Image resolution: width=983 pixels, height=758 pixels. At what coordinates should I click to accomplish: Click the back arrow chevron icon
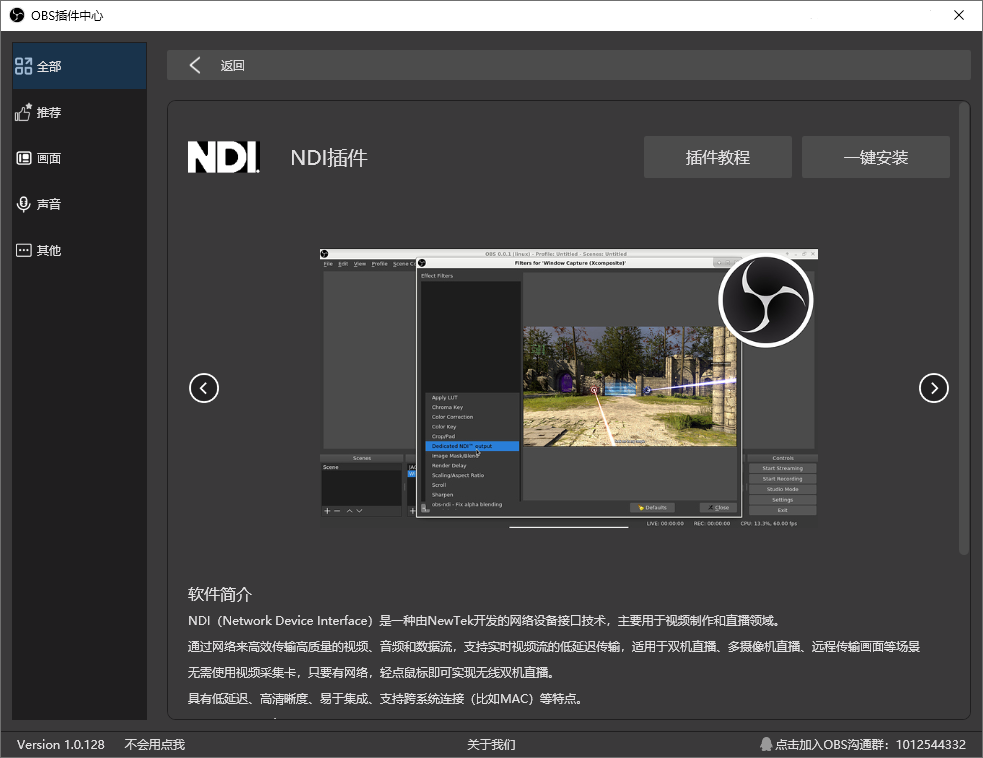click(195, 65)
